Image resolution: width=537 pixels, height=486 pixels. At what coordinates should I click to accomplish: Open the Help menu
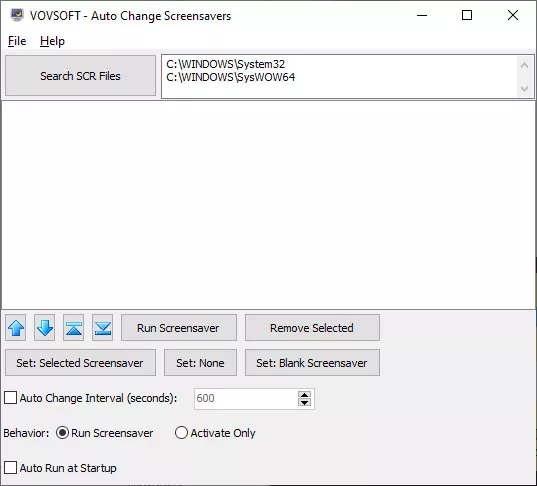tap(52, 41)
